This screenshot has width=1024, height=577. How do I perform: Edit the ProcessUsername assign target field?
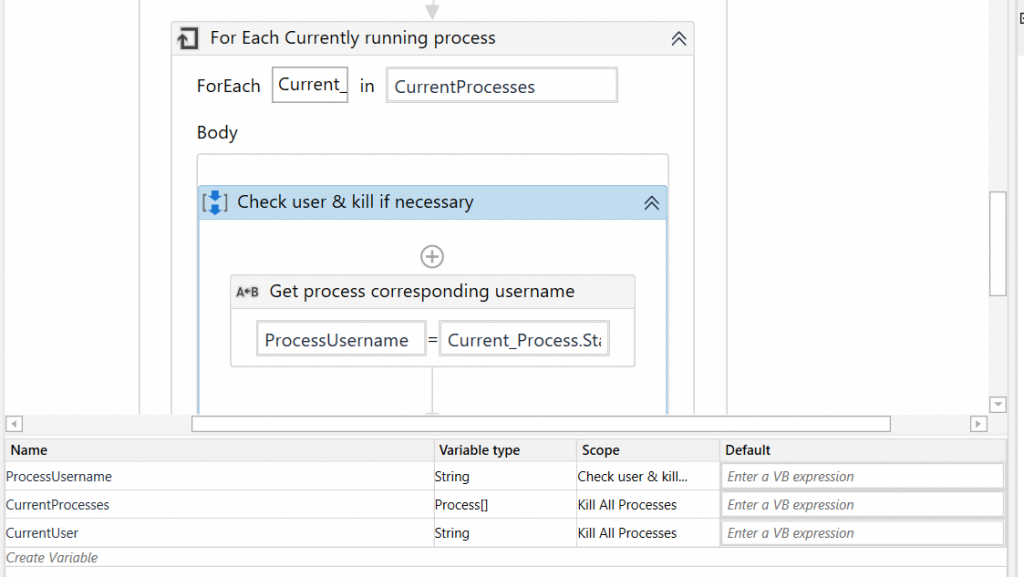coord(341,339)
